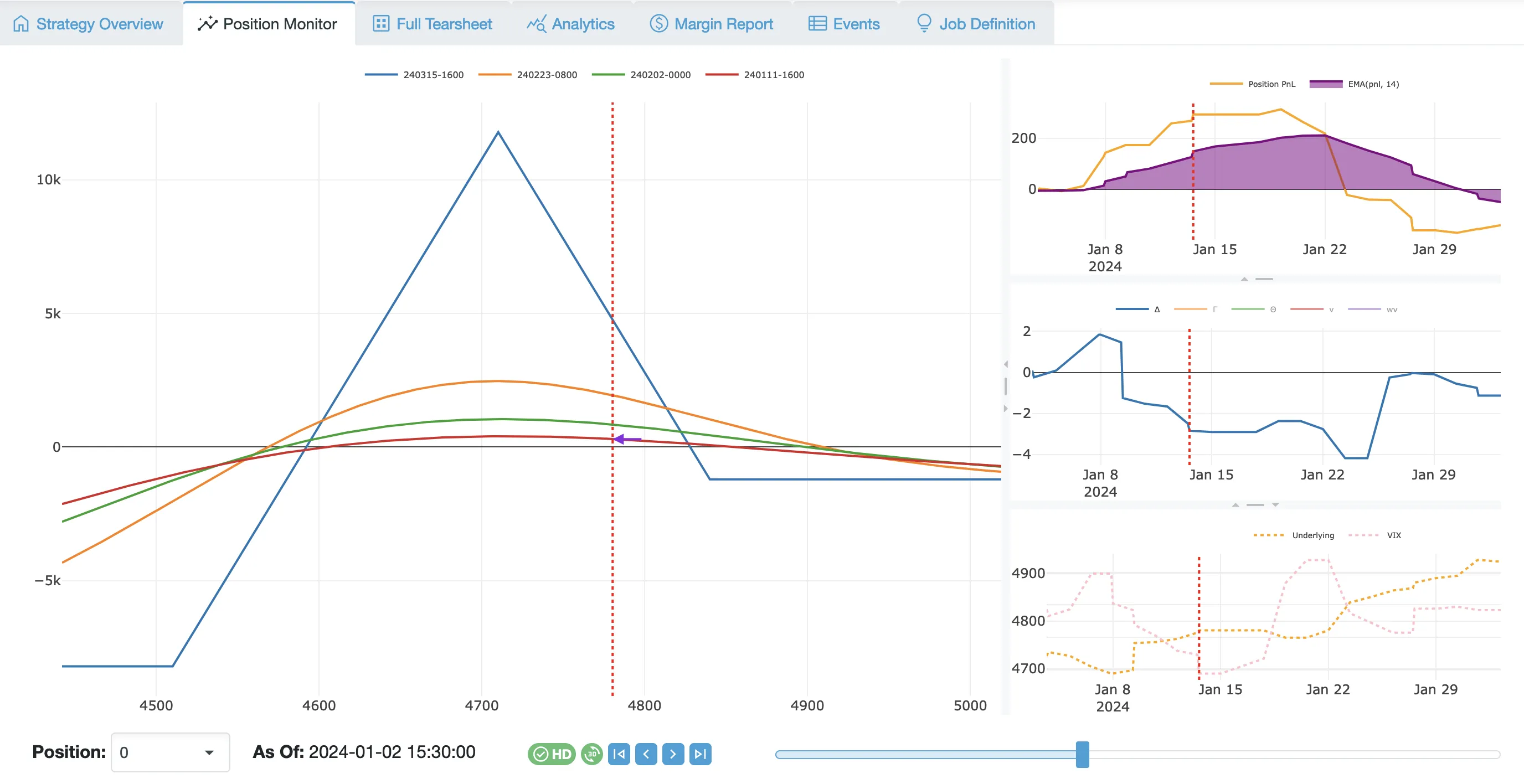
Task: Open the Margin Report tab
Action: pyautogui.click(x=711, y=24)
